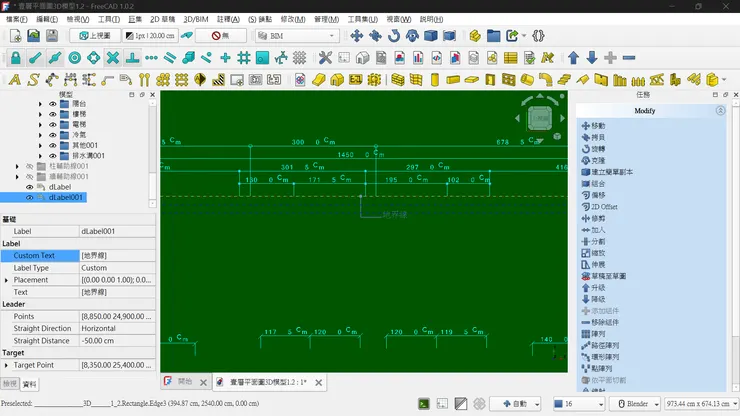The height and width of the screenshot is (416, 740).
Task: Click the Door tool icon
Action: click(x=490, y=79)
